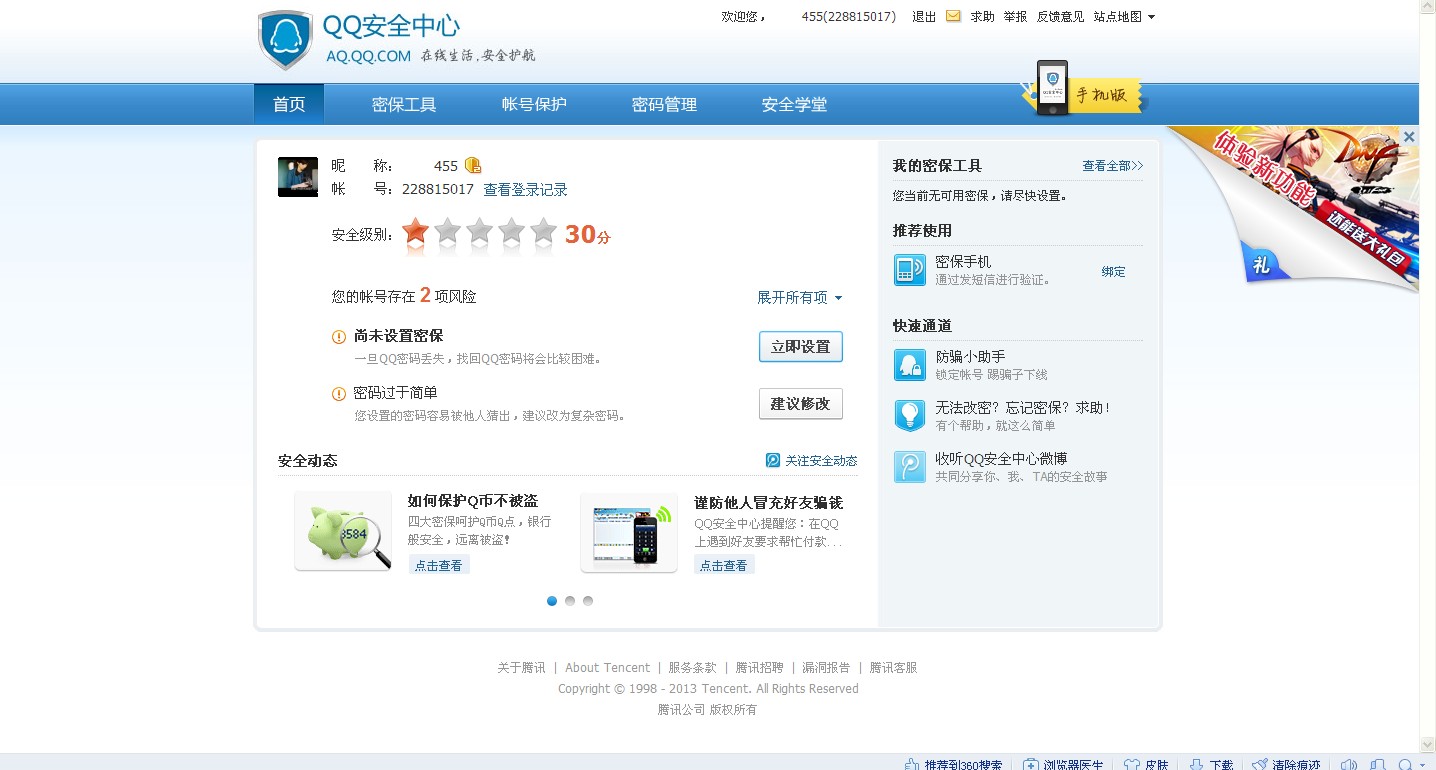Click the 立即设置 button
The image size is (1436, 770).
click(x=801, y=347)
